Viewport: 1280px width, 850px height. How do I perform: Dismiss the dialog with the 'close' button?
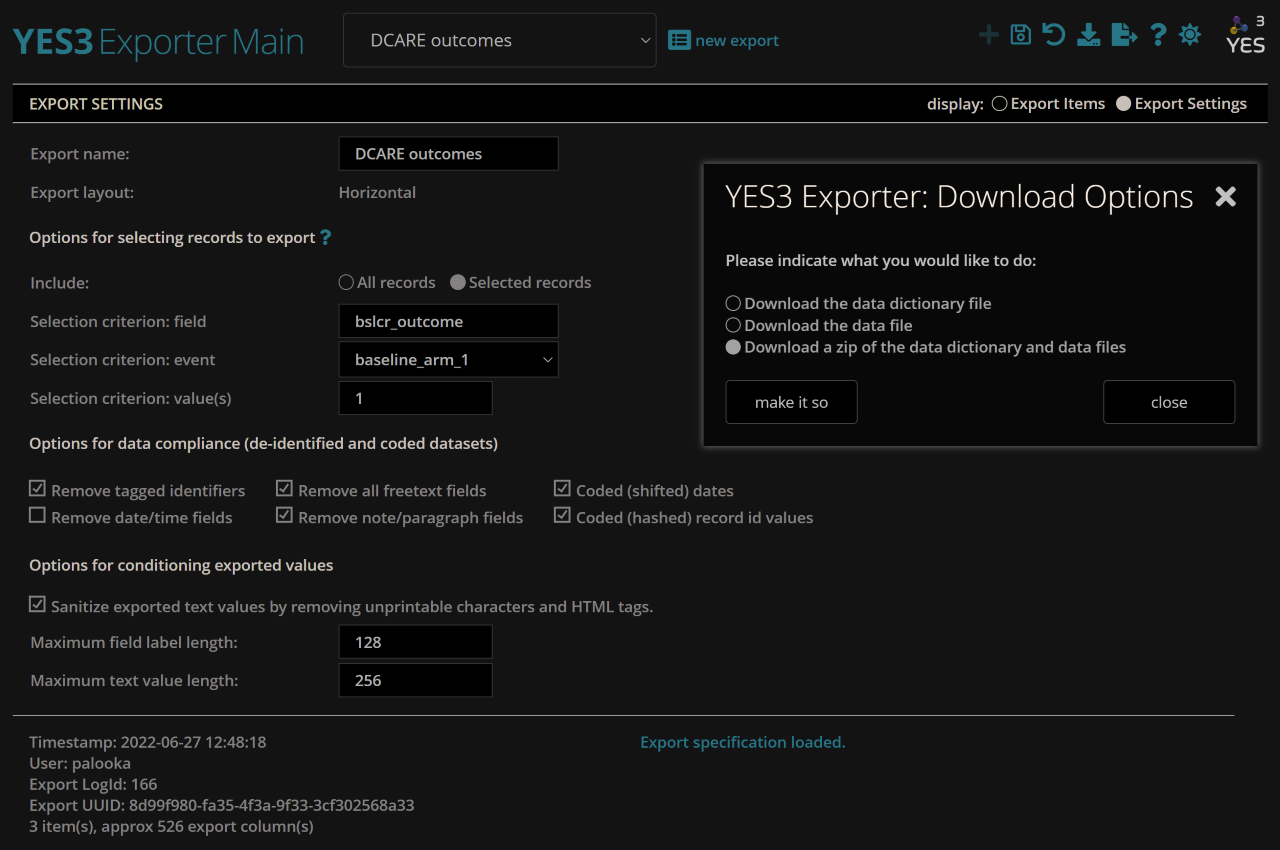click(x=1168, y=401)
